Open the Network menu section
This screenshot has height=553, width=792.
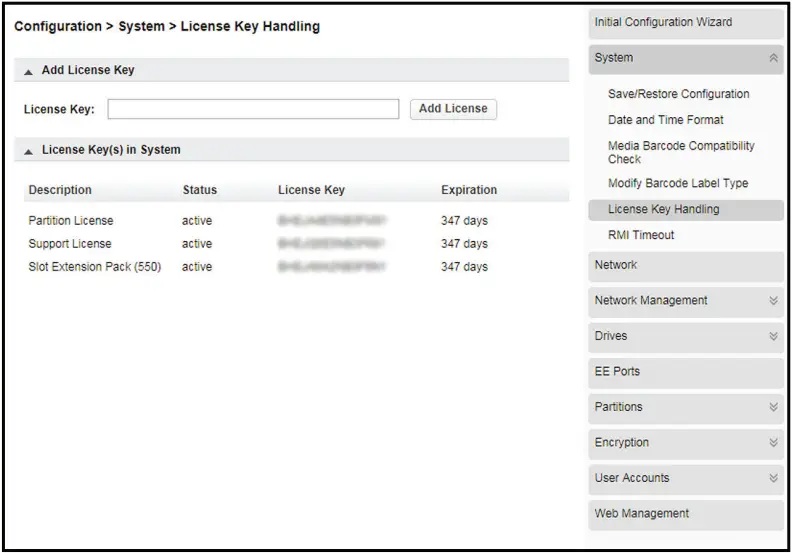click(x=616, y=266)
